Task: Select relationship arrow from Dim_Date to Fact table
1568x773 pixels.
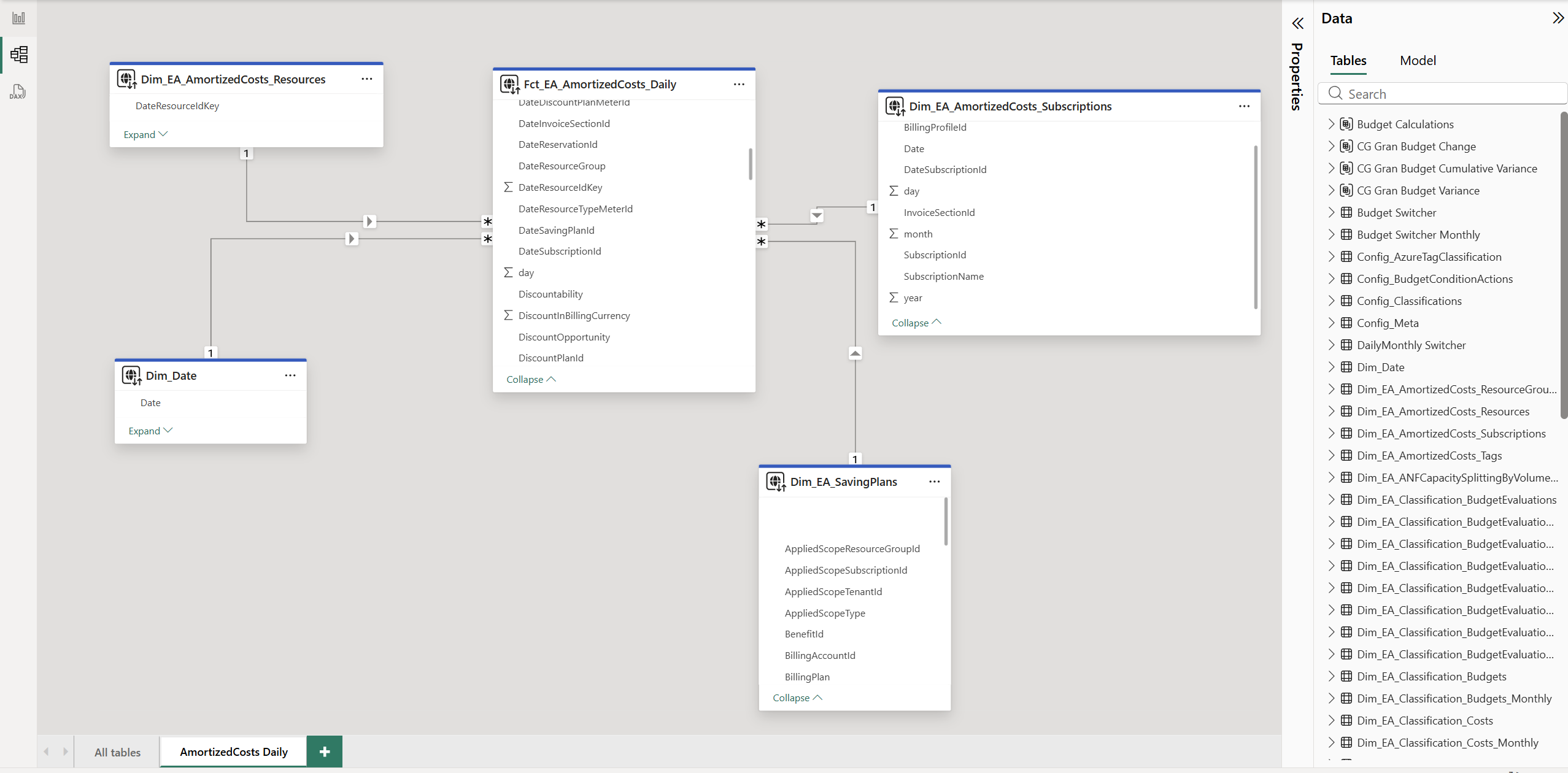Action: pos(352,239)
